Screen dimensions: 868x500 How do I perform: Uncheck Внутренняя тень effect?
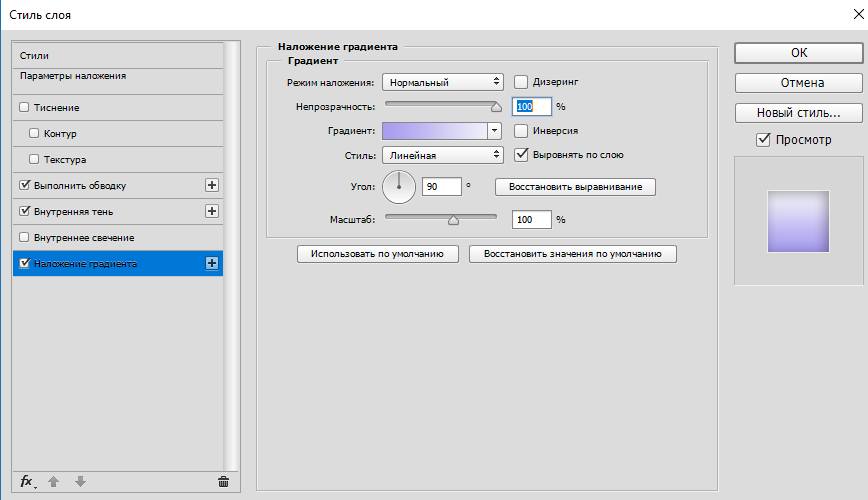click(x=24, y=211)
